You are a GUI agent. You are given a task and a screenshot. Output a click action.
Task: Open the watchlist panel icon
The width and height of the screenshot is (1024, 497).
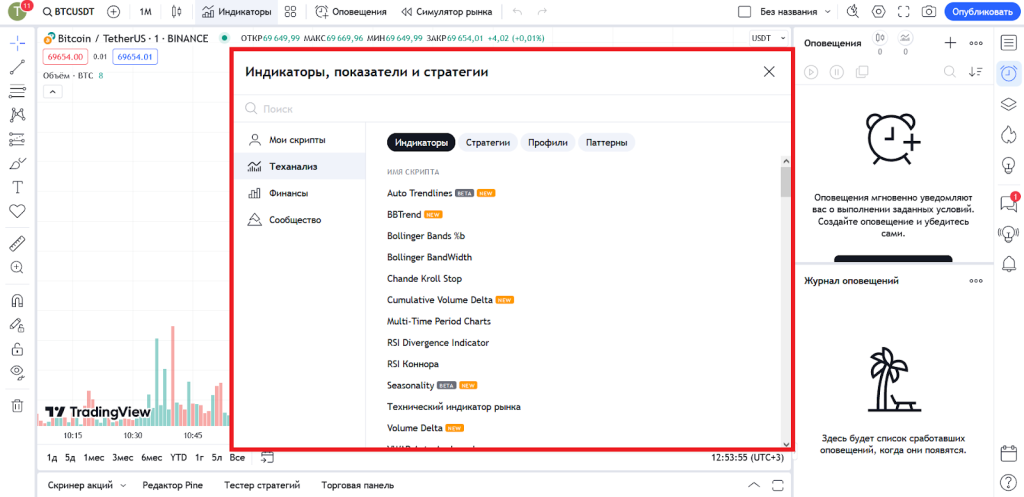tap(1008, 42)
